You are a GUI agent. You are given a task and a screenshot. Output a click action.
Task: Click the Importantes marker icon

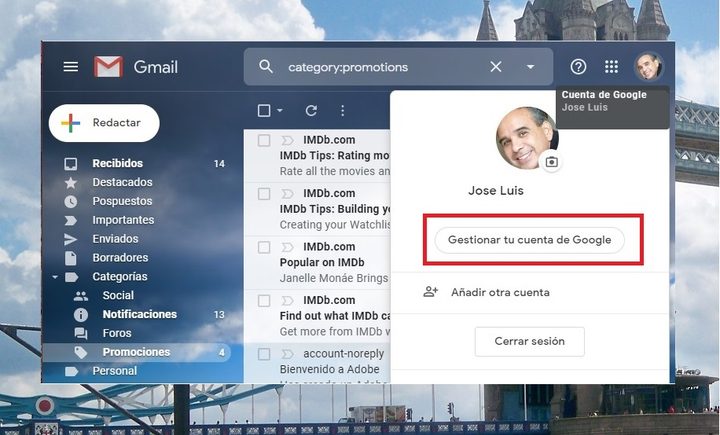click(x=71, y=220)
